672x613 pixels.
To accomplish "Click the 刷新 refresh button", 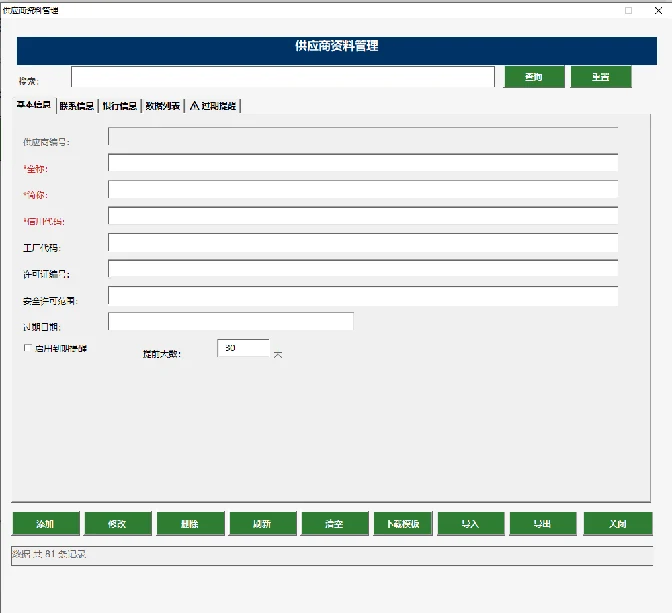I will (x=263, y=523).
